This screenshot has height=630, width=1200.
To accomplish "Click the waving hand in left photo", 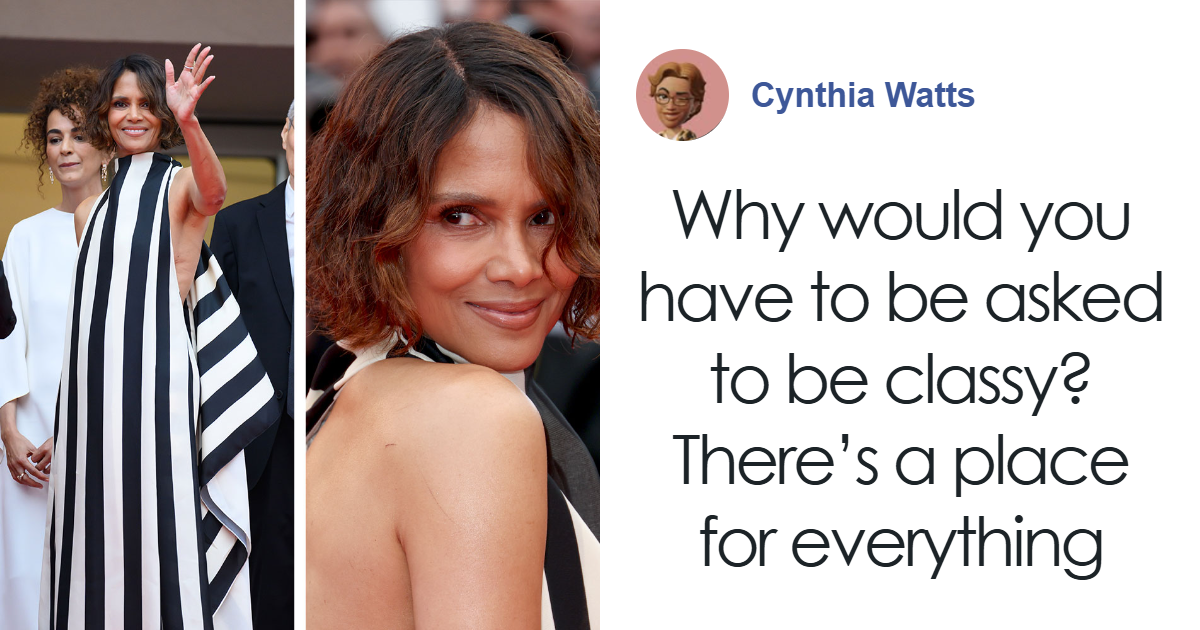I will pos(188,83).
